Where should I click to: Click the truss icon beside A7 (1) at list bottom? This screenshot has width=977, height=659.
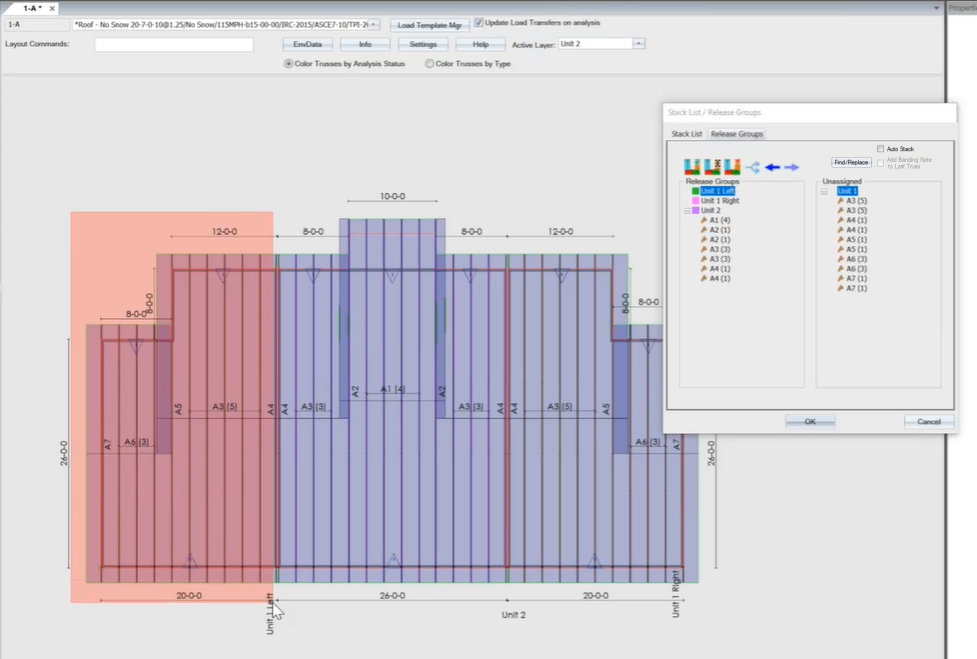coord(841,288)
